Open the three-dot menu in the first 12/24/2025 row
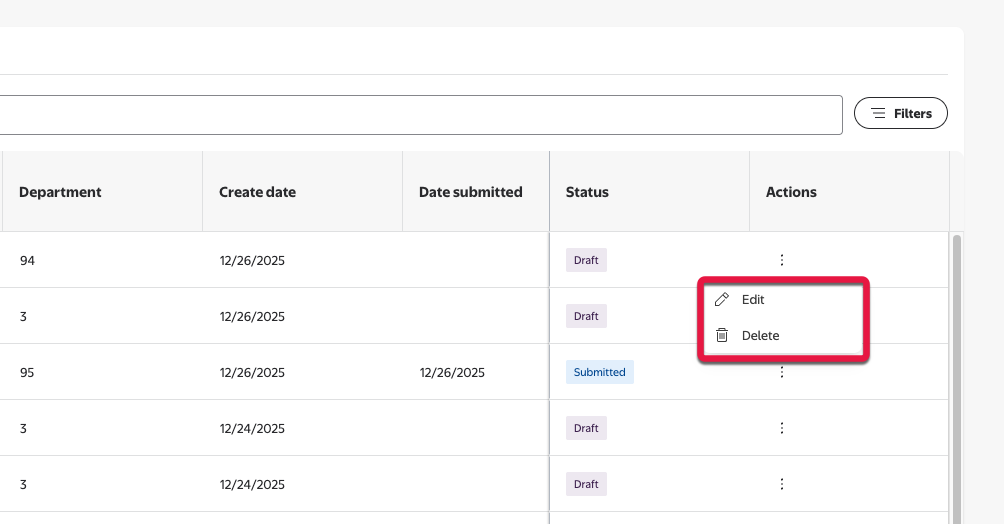The width and height of the screenshot is (1004, 524). click(782, 428)
